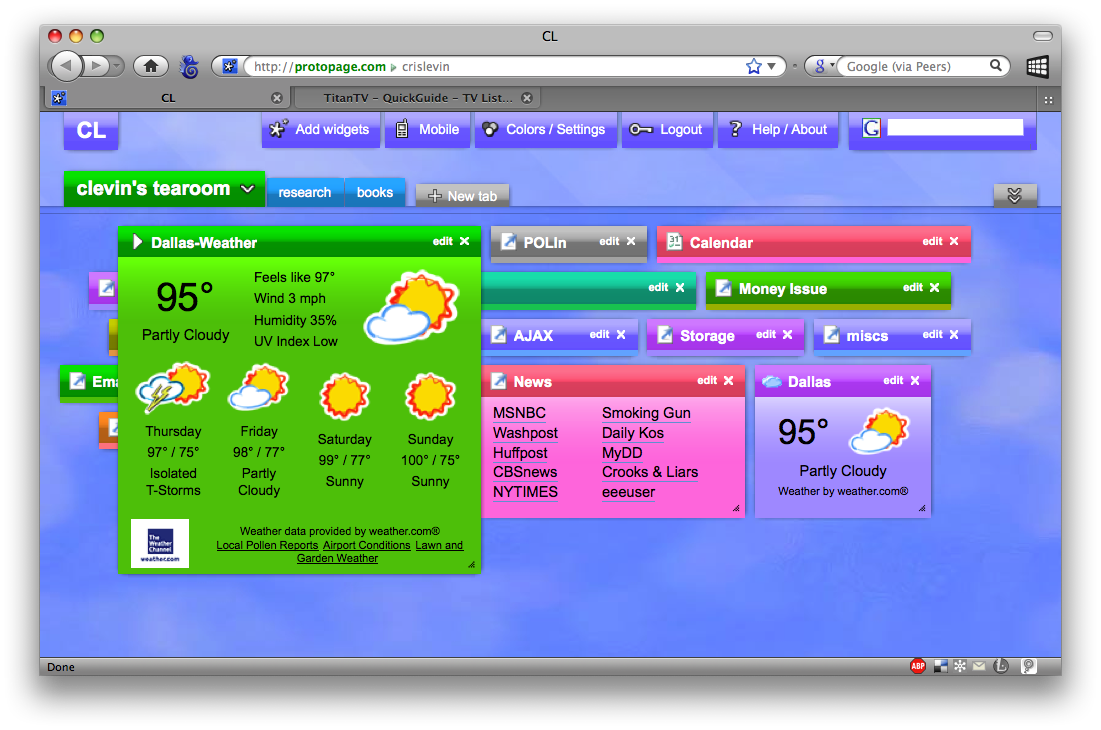
Task: Click the Money Issue note icon
Action: pos(723,288)
